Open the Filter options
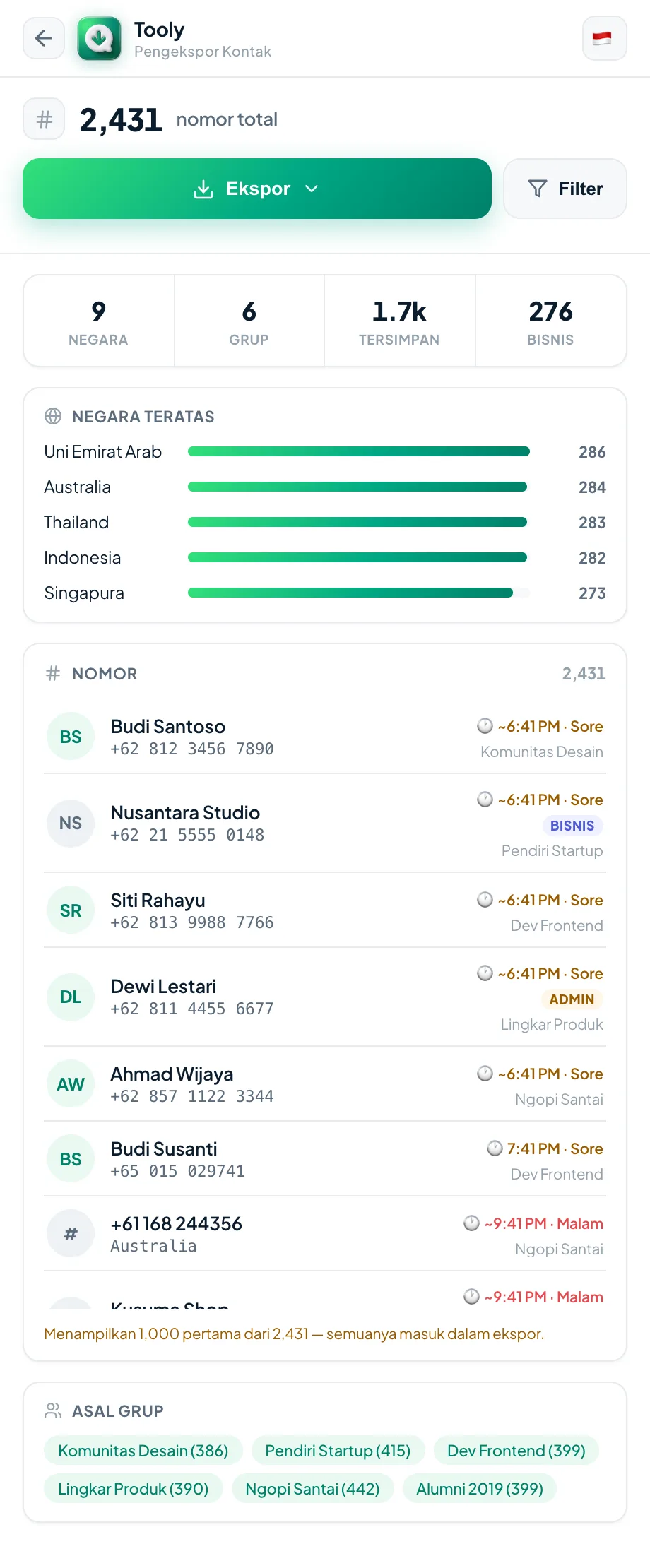Viewport: 650px width, 1568px height. coord(565,189)
